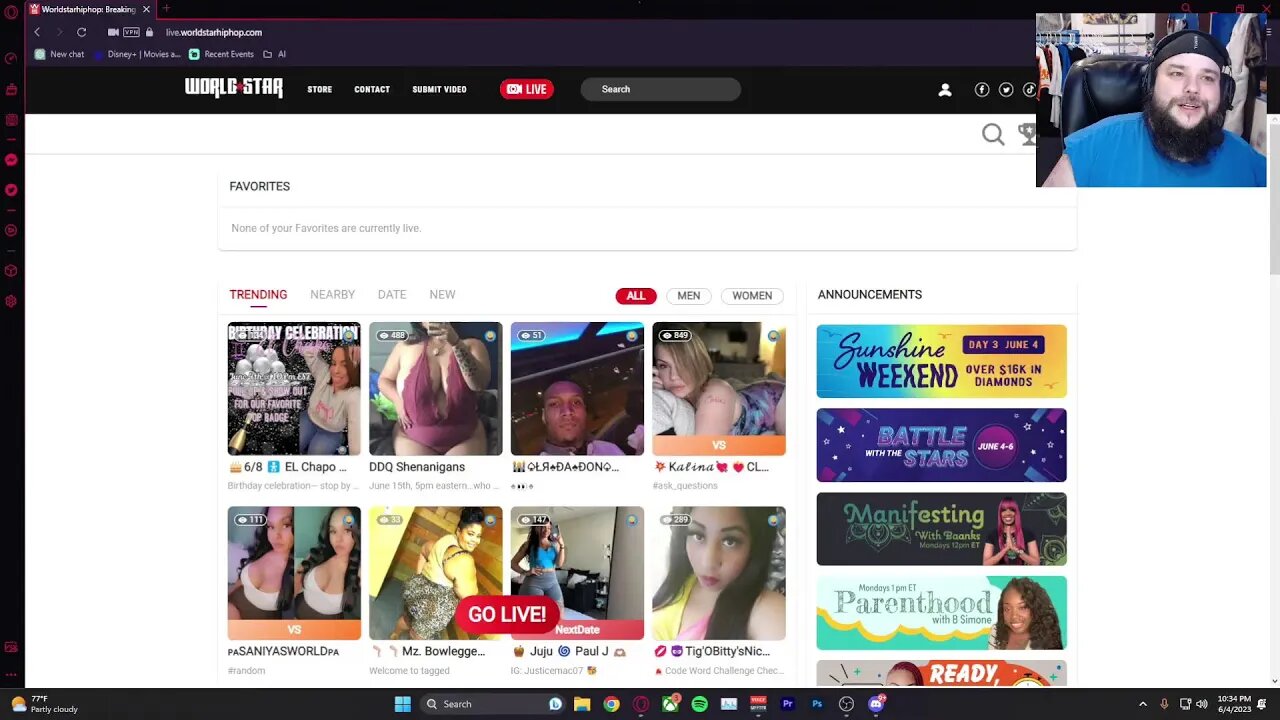1280x720 pixels.
Task: Expand the AI bookmarks folder
Action: tap(274, 54)
